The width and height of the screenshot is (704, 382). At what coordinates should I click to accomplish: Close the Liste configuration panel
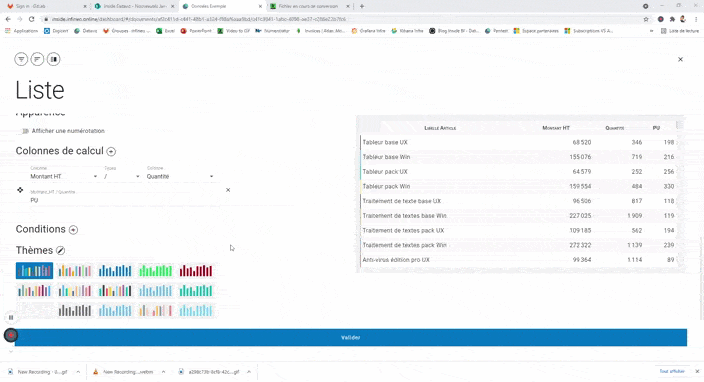point(680,59)
